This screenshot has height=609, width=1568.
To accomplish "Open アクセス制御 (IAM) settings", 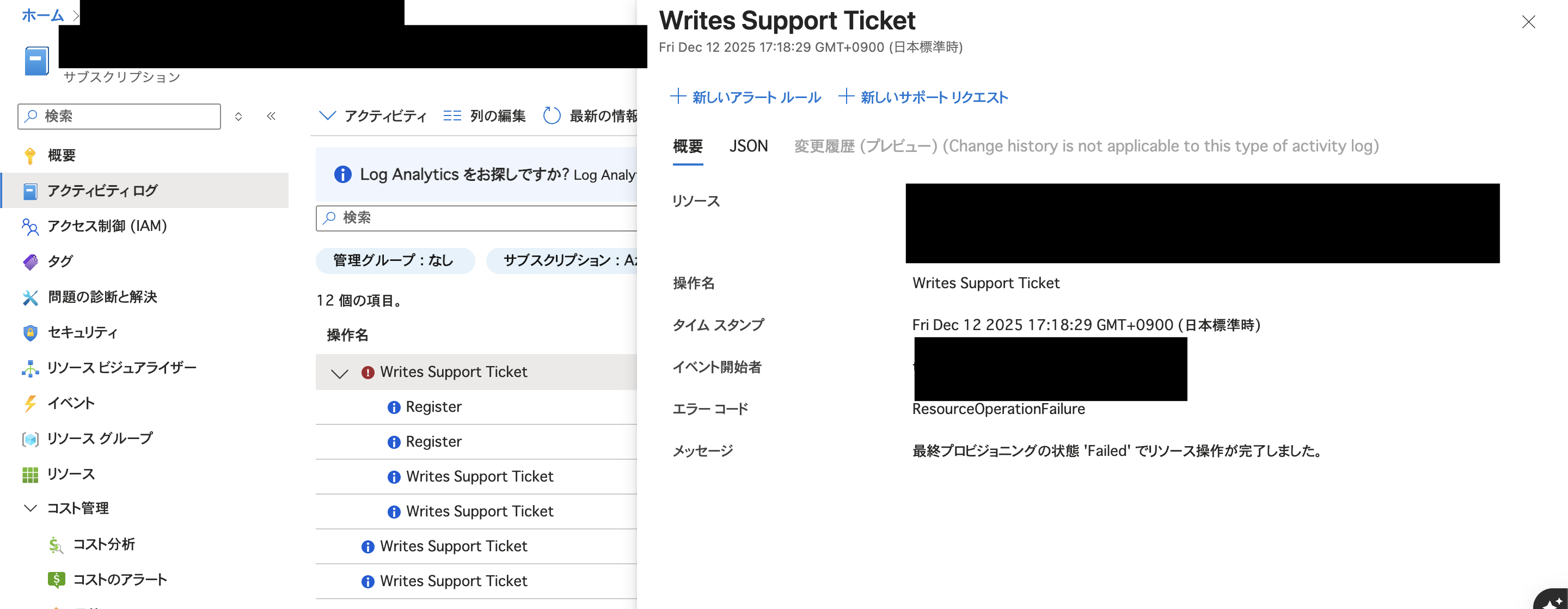I will point(107,226).
